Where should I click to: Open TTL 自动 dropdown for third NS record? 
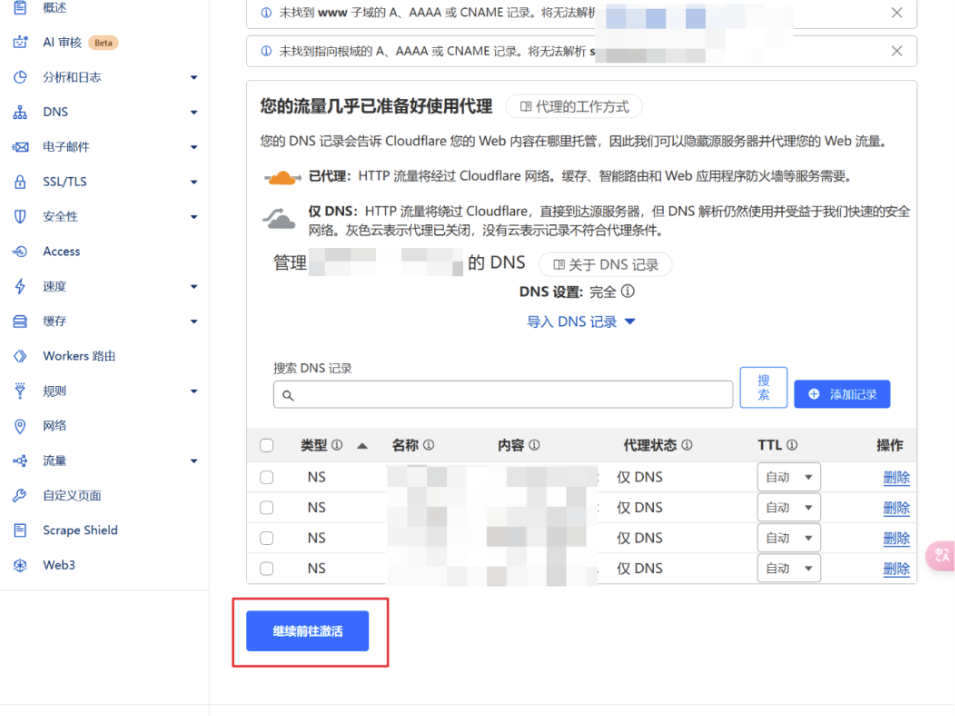[x=789, y=538]
